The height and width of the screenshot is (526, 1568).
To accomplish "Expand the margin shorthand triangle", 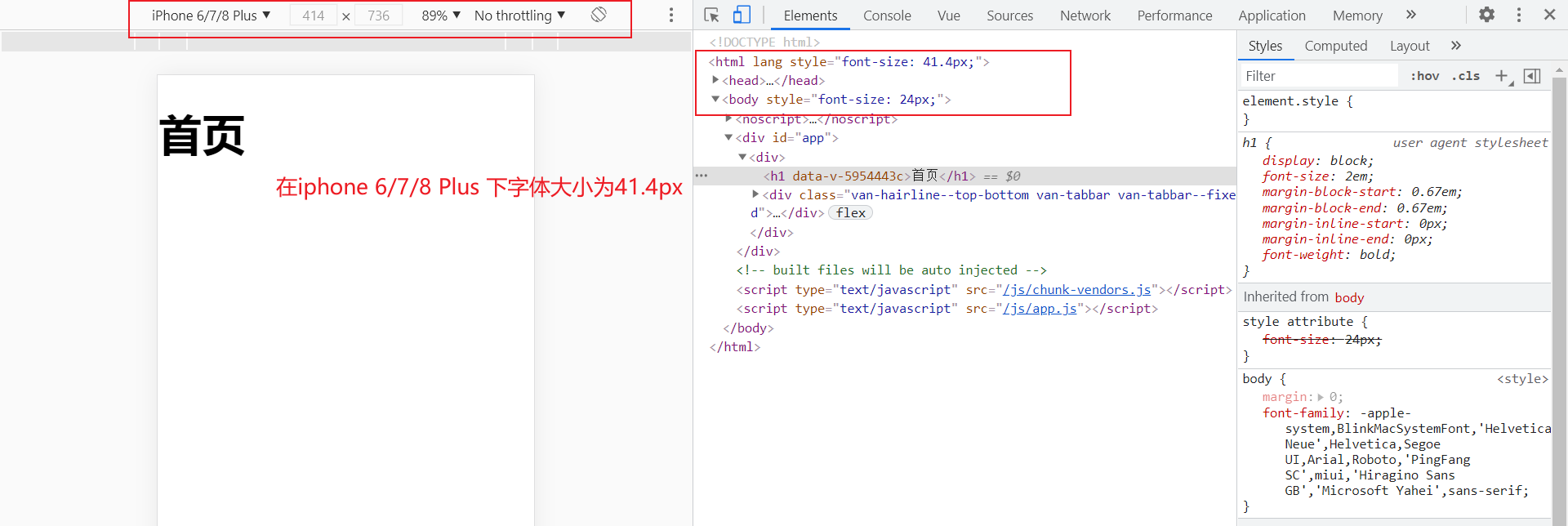I will [1321, 397].
